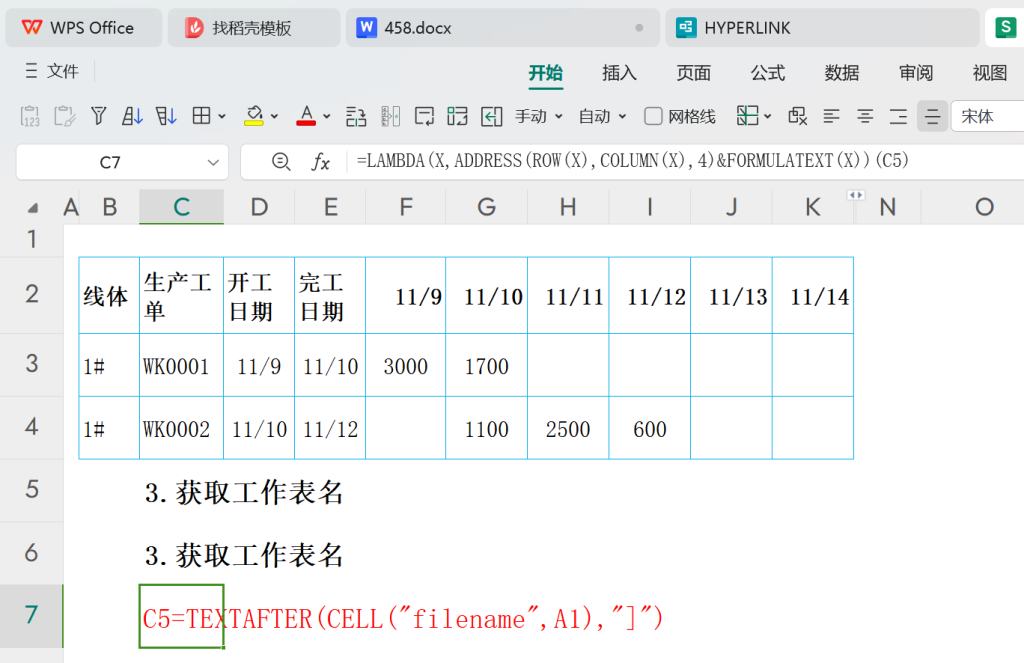Click the paste values icon

(x=30, y=116)
